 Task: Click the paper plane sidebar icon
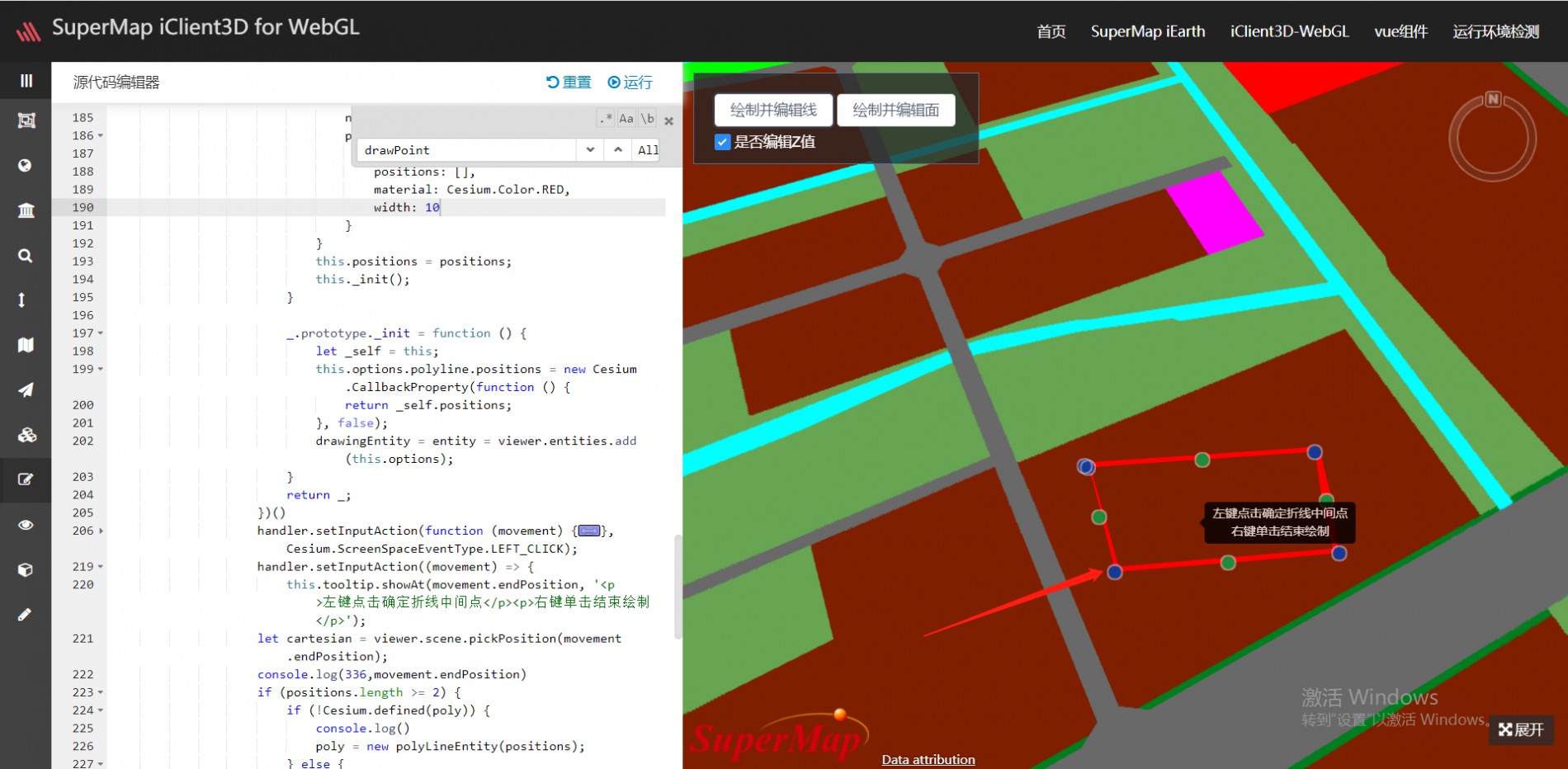(26, 389)
